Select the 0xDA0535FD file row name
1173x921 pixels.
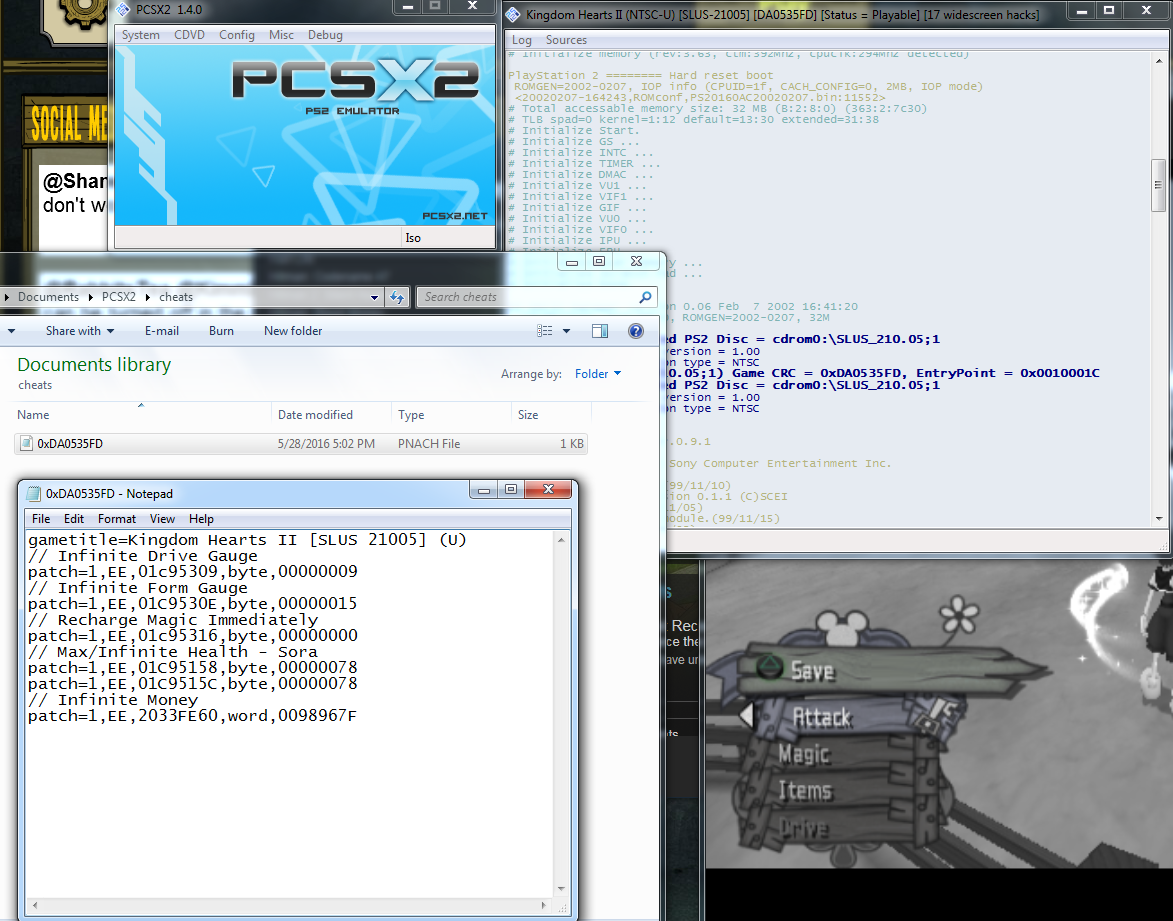(x=70, y=444)
